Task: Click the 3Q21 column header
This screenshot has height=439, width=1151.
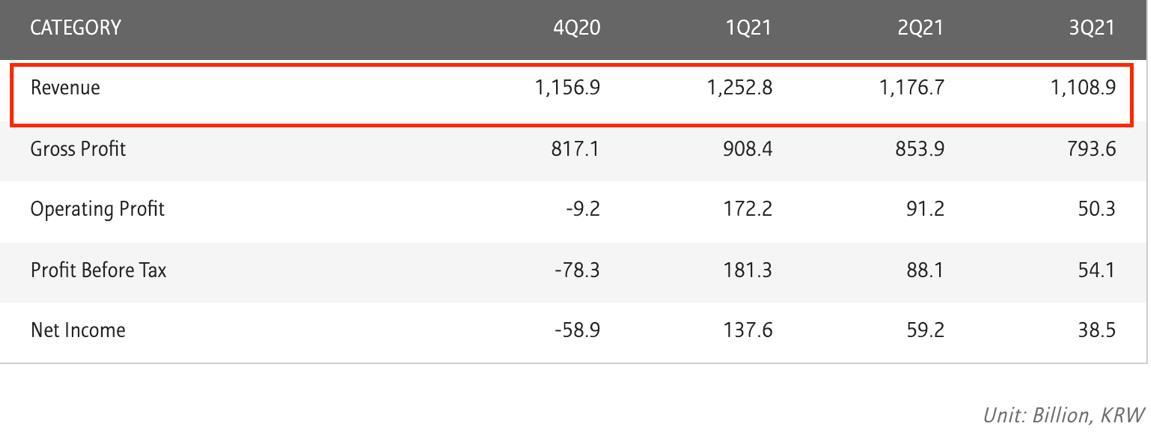Action: click(x=1091, y=28)
